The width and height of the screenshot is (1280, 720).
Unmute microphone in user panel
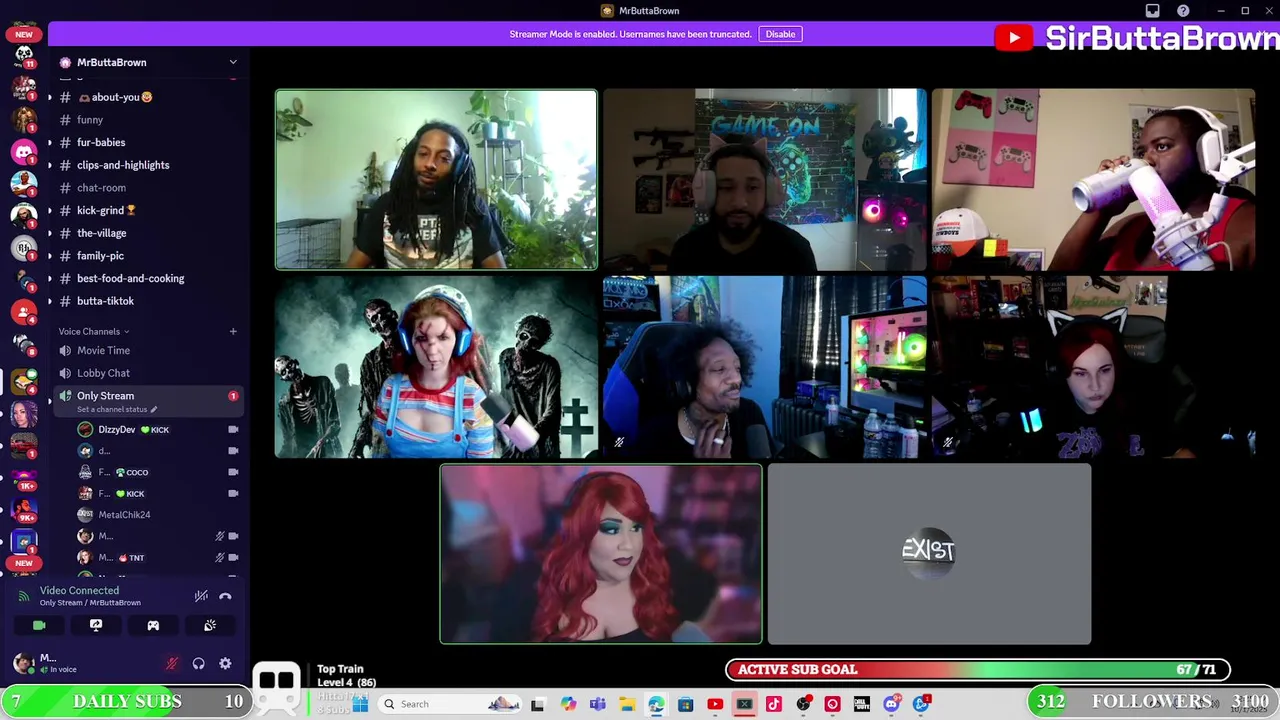(x=172, y=663)
